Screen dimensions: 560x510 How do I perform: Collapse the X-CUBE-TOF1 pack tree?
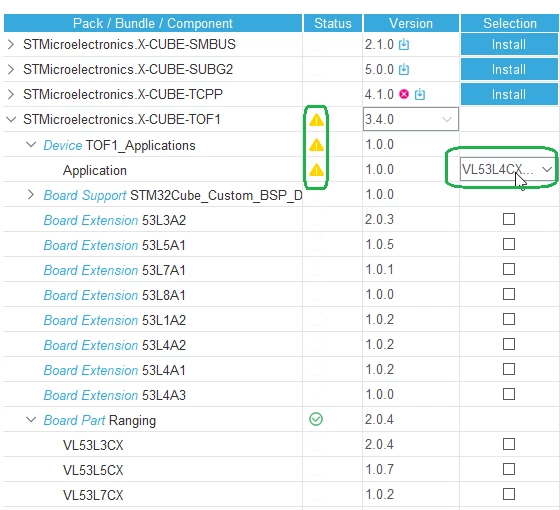coord(11,119)
